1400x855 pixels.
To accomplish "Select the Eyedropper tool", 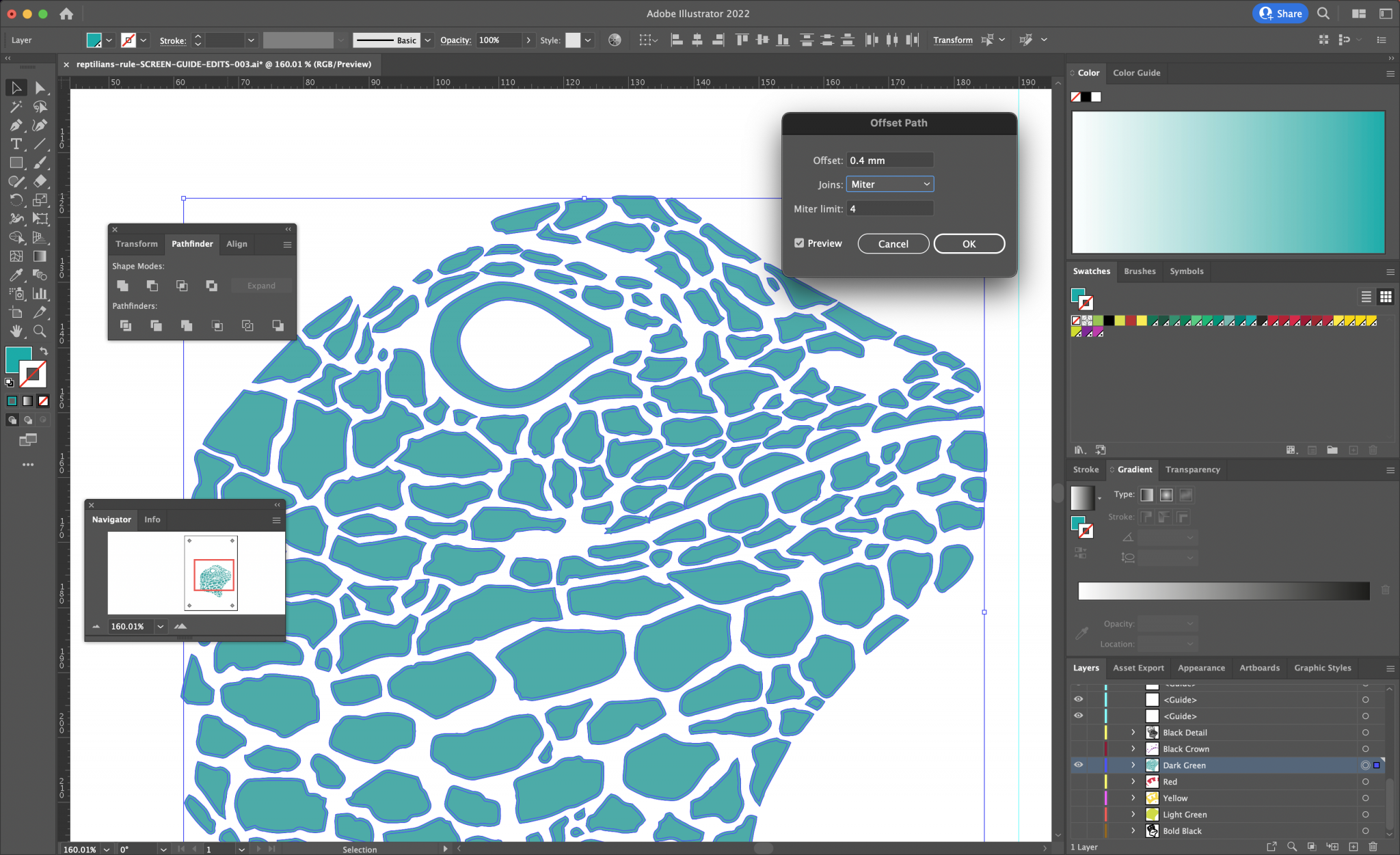I will 16,275.
